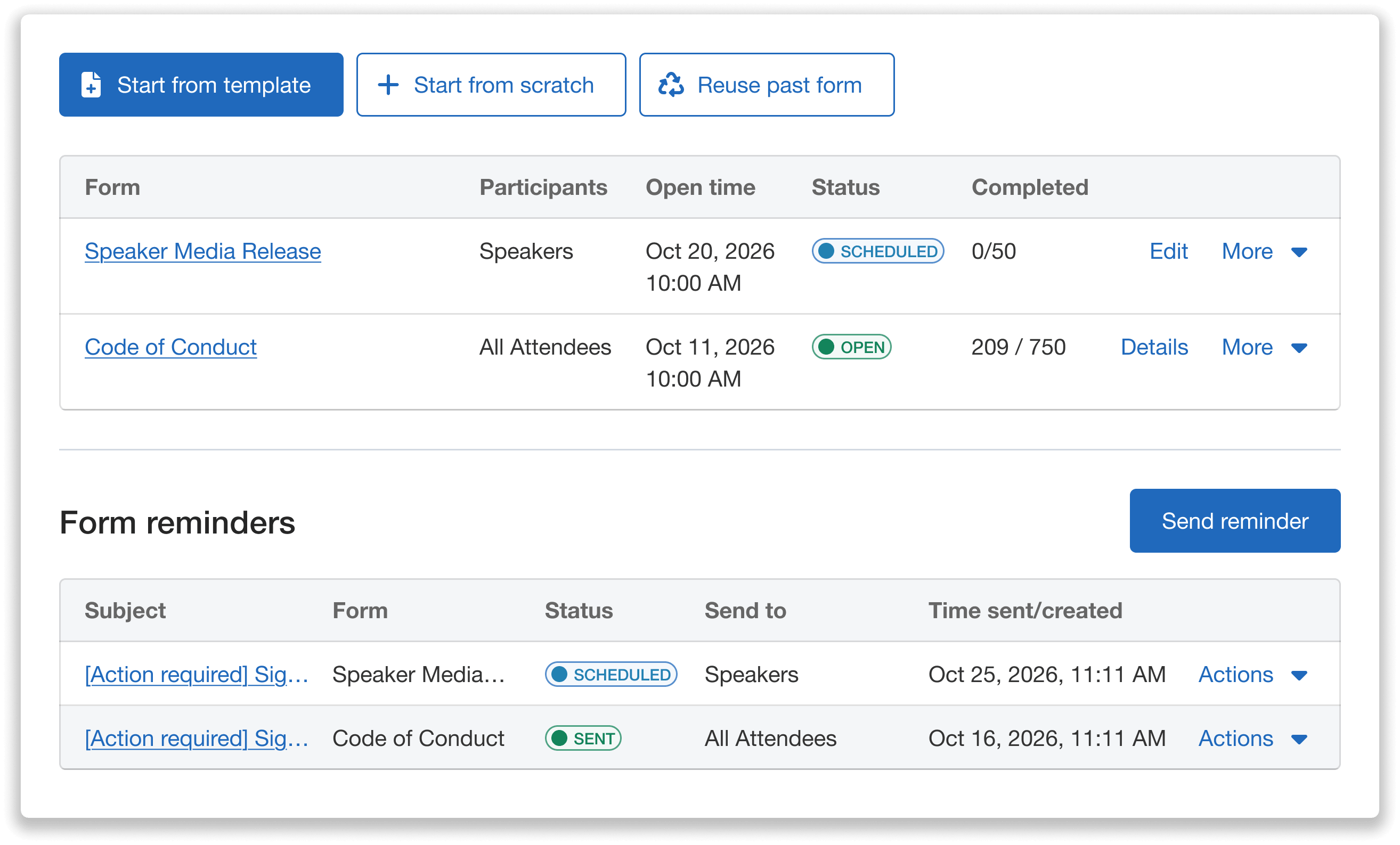Start a form from template
The image size is (1400, 845).
(201, 85)
